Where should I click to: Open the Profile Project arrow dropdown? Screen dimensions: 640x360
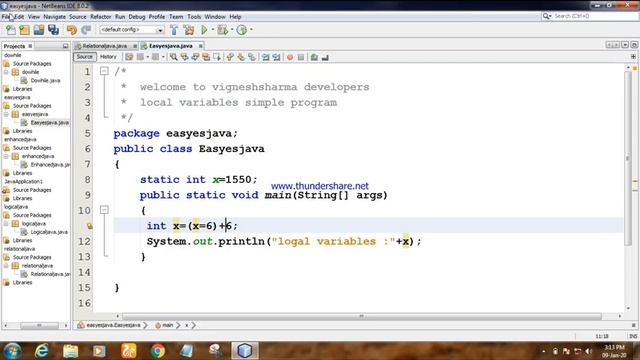click(x=251, y=29)
